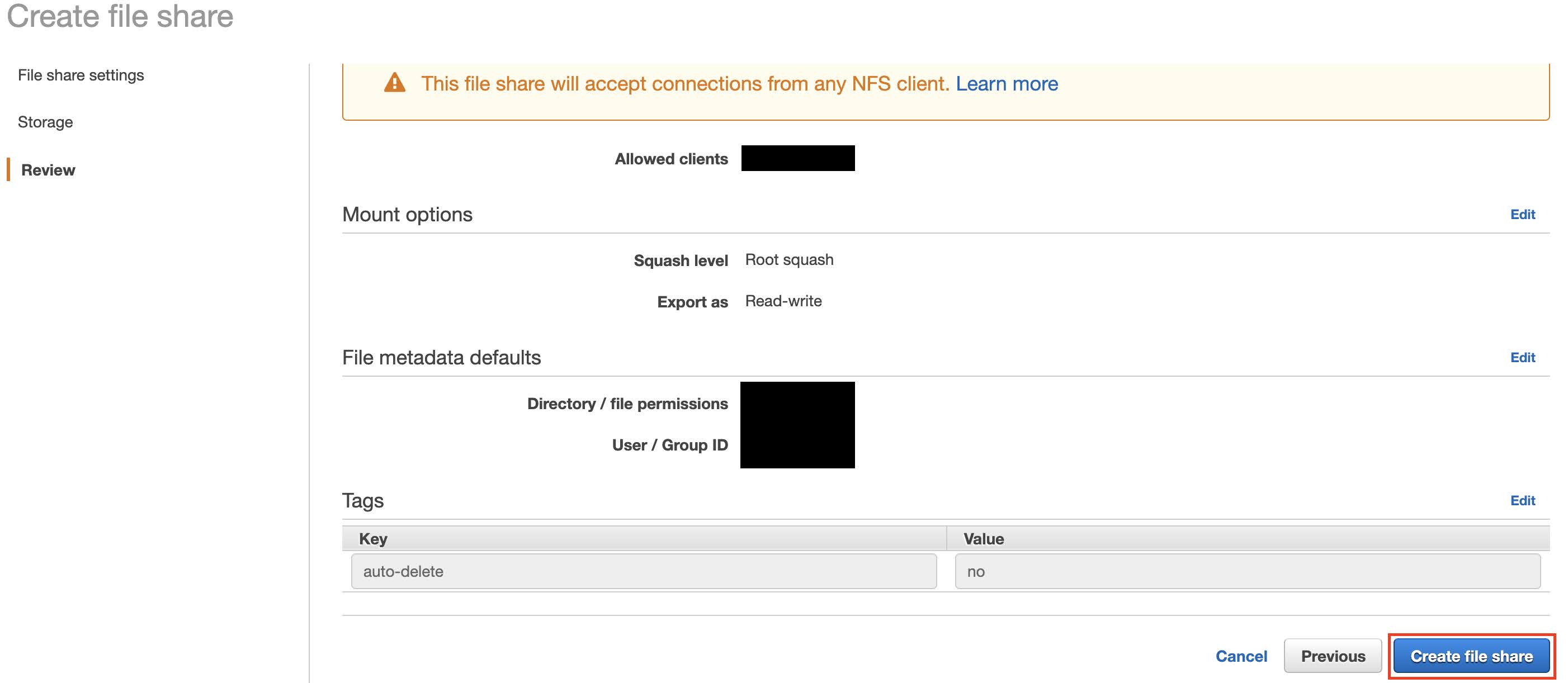Viewport: 1568px width, 683px height.
Task: Click the Squash level label
Action: [x=681, y=260]
